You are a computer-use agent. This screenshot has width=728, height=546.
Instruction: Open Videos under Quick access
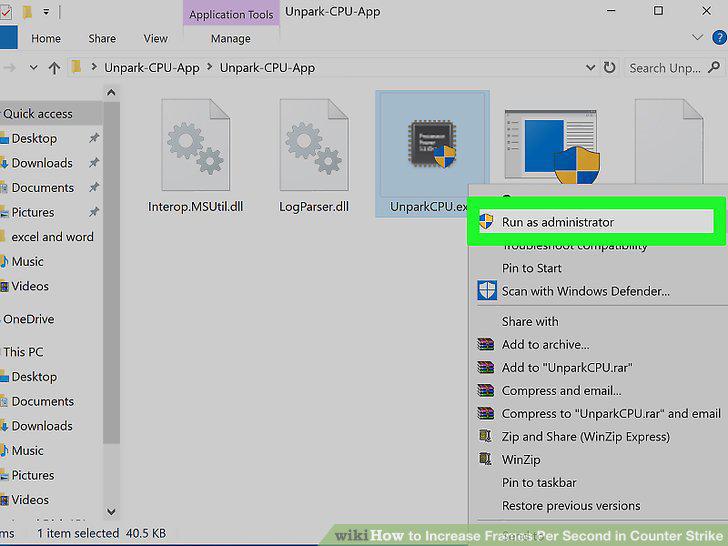[x=30, y=286]
